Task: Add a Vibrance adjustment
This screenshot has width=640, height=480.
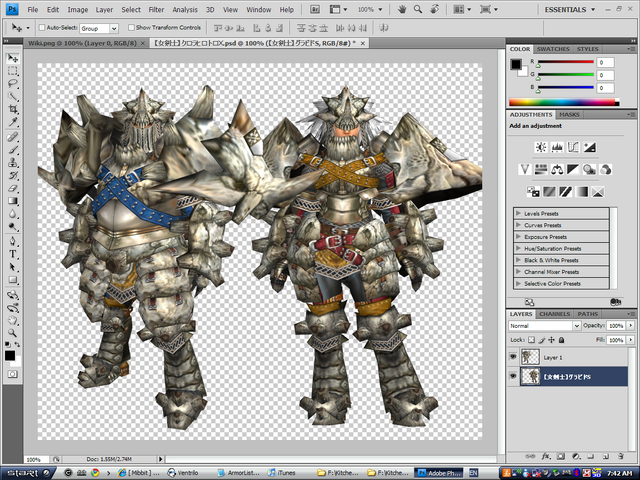Action: 524,169
